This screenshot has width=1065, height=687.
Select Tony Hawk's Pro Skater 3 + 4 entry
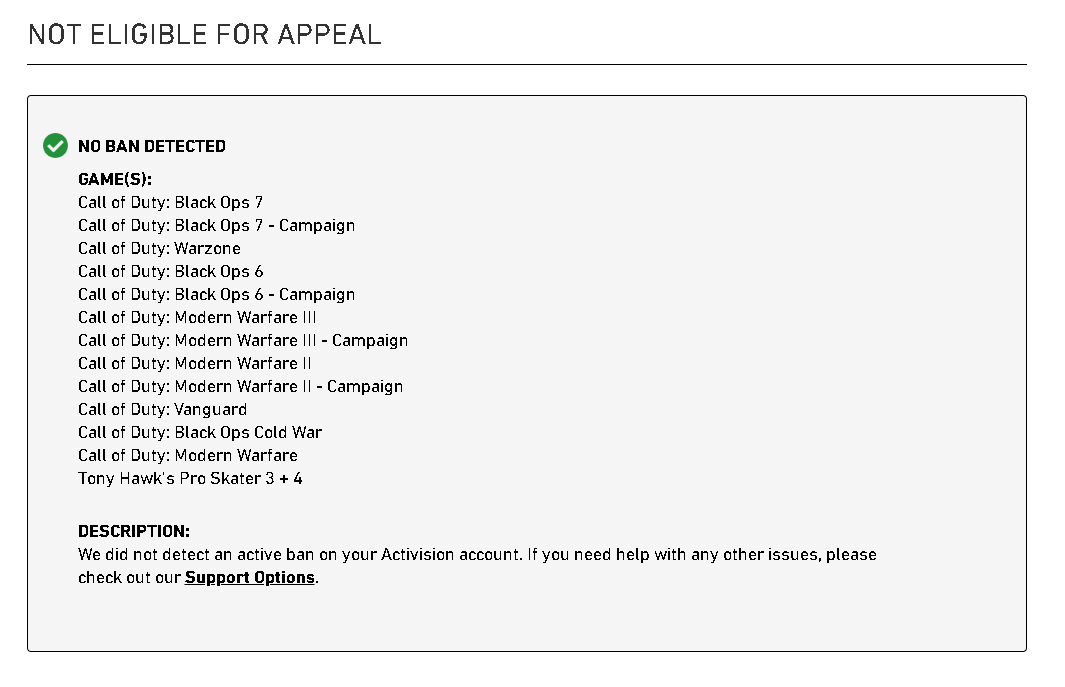190,479
